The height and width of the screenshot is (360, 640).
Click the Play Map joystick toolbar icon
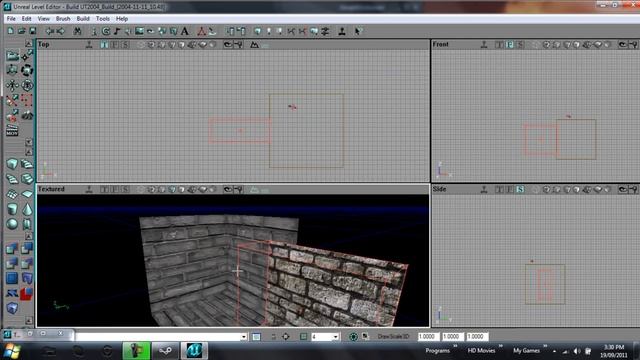click(x=342, y=31)
